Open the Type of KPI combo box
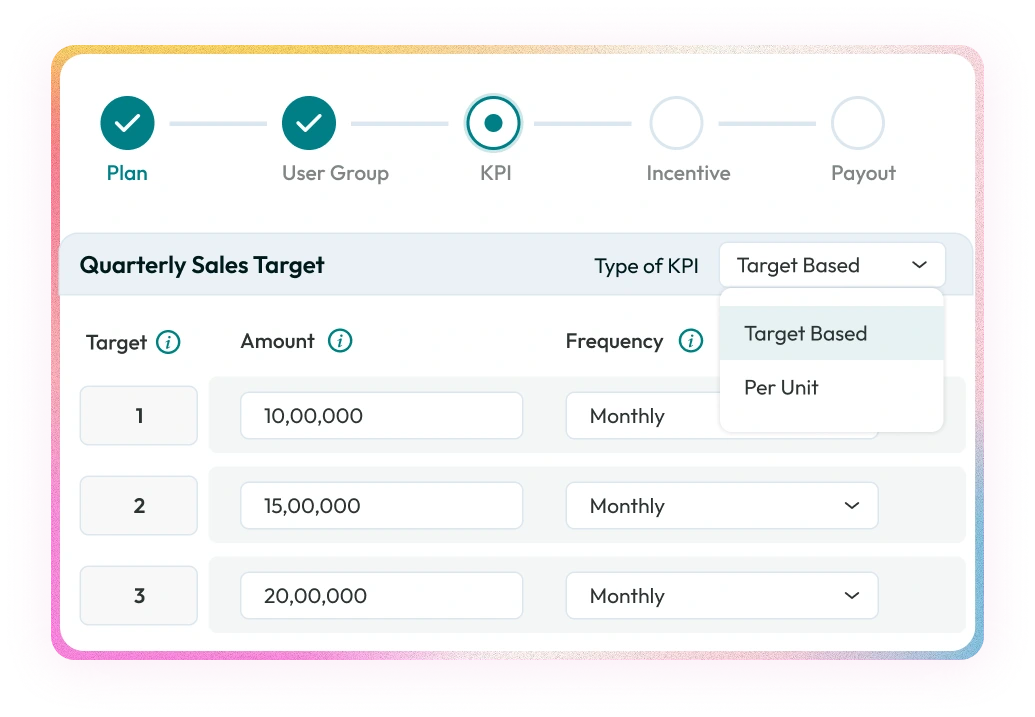The height and width of the screenshot is (717, 1035). pyautogui.click(x=831, y=265)
